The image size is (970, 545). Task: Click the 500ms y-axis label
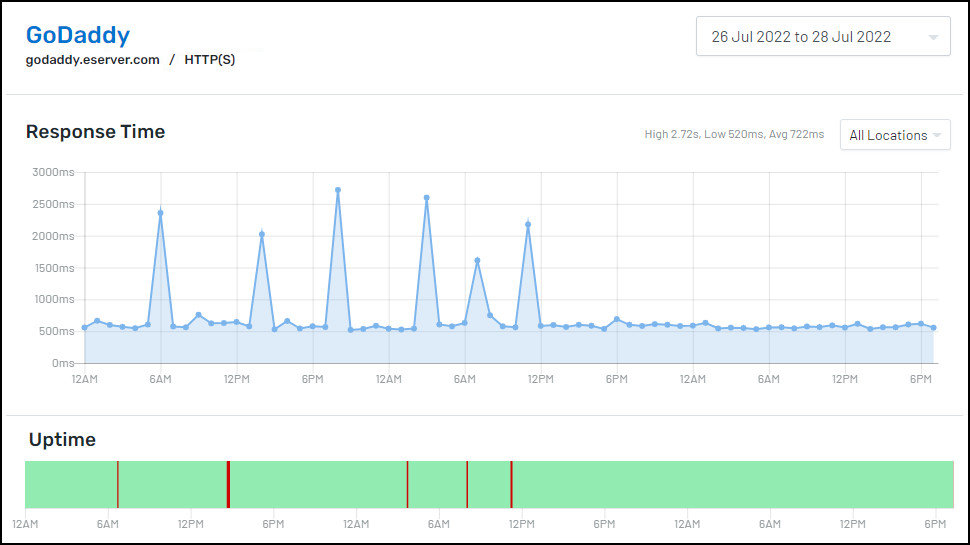[x=56, y=331]
